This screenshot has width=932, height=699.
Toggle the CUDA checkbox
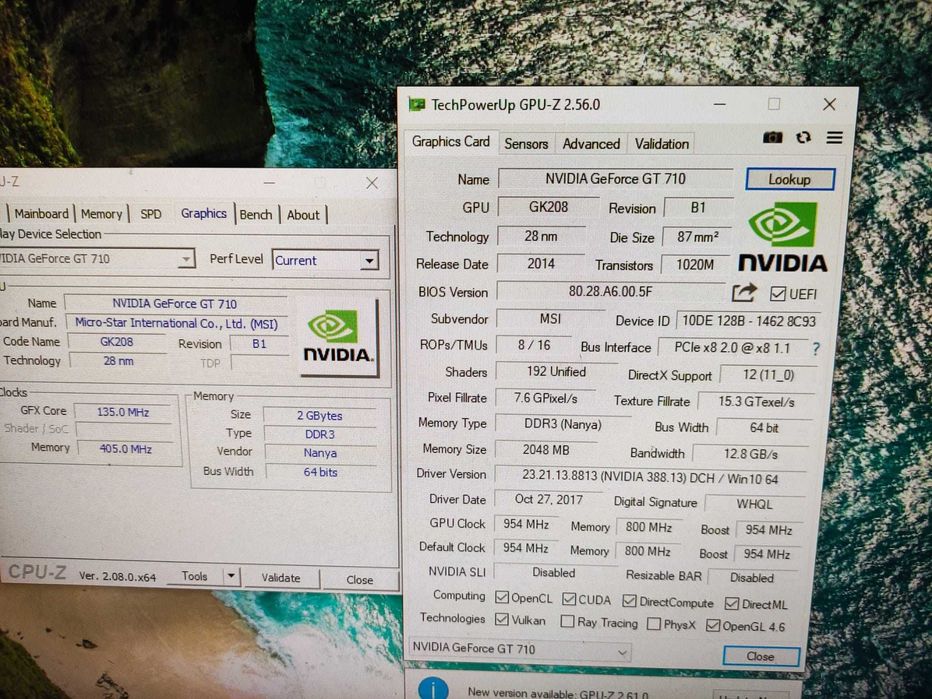click(569, 599)
